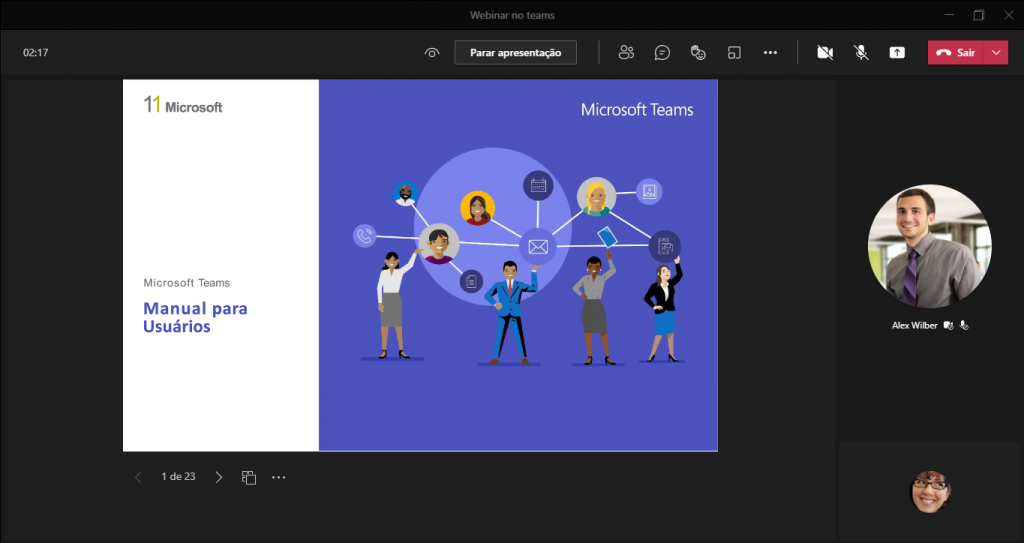1024x543 pixels.
Task: Expand the Sair leave options arrow
Action: click(x=996, y=53)
